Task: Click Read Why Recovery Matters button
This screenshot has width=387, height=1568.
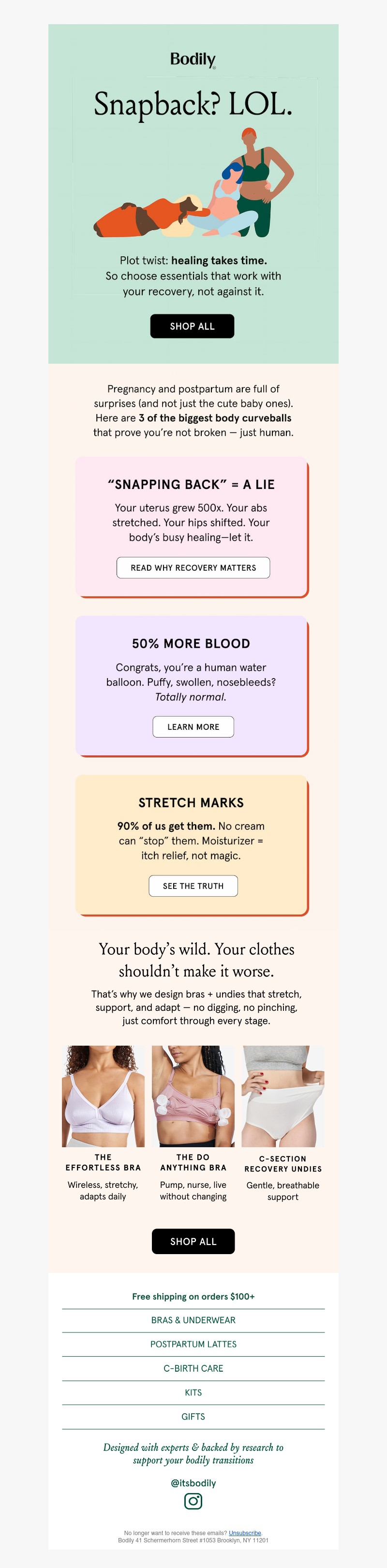Action: (x=193, y=567)
